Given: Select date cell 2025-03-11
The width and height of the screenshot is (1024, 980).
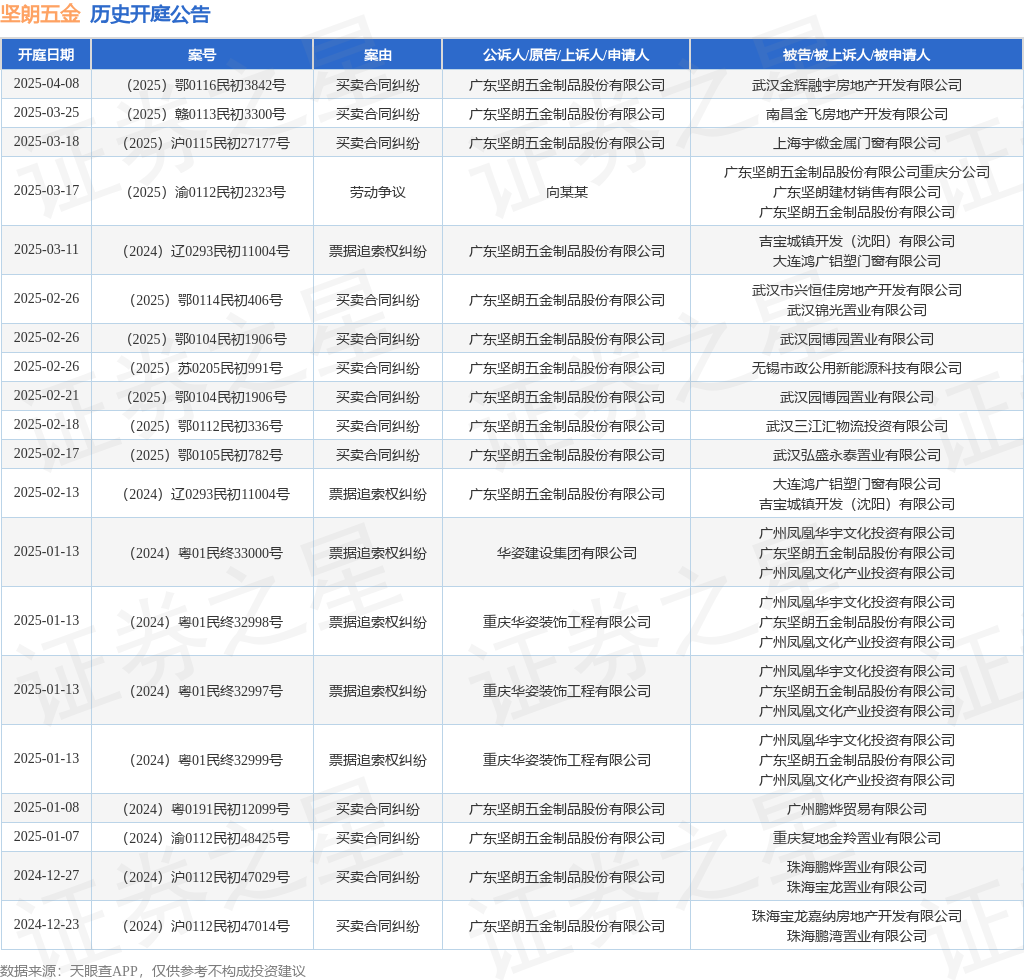Looking at the screenshot, I should tap(46, 249).
